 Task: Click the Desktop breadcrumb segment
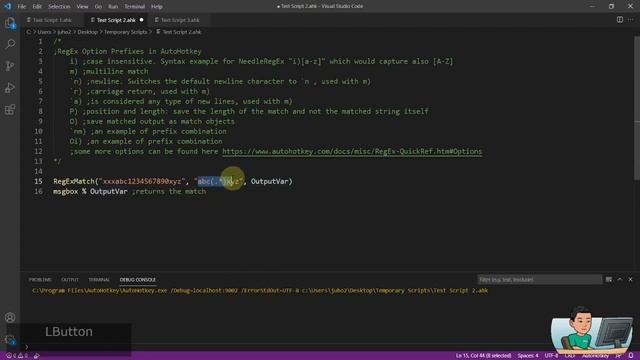point(87,32)
